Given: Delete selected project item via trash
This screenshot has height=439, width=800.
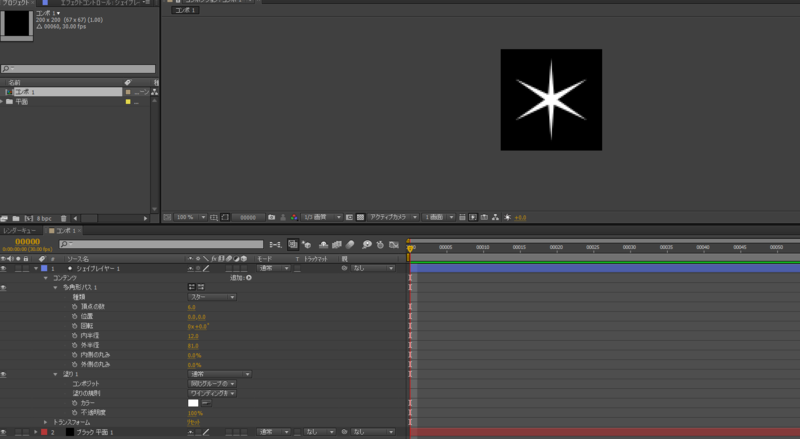Looking at the screenshot, I should tap(63, 218).
